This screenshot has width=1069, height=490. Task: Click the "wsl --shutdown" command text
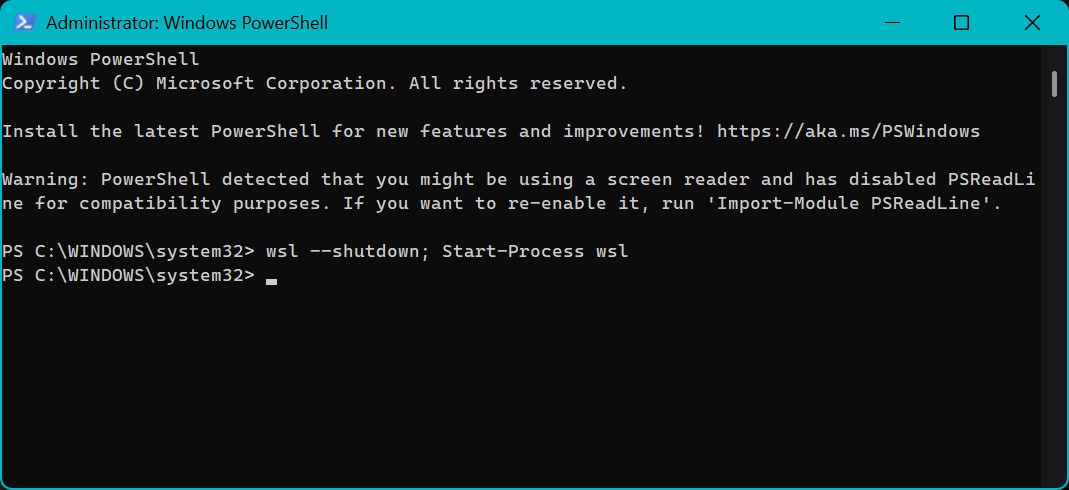pyautogui.click(x=342, y=252)
